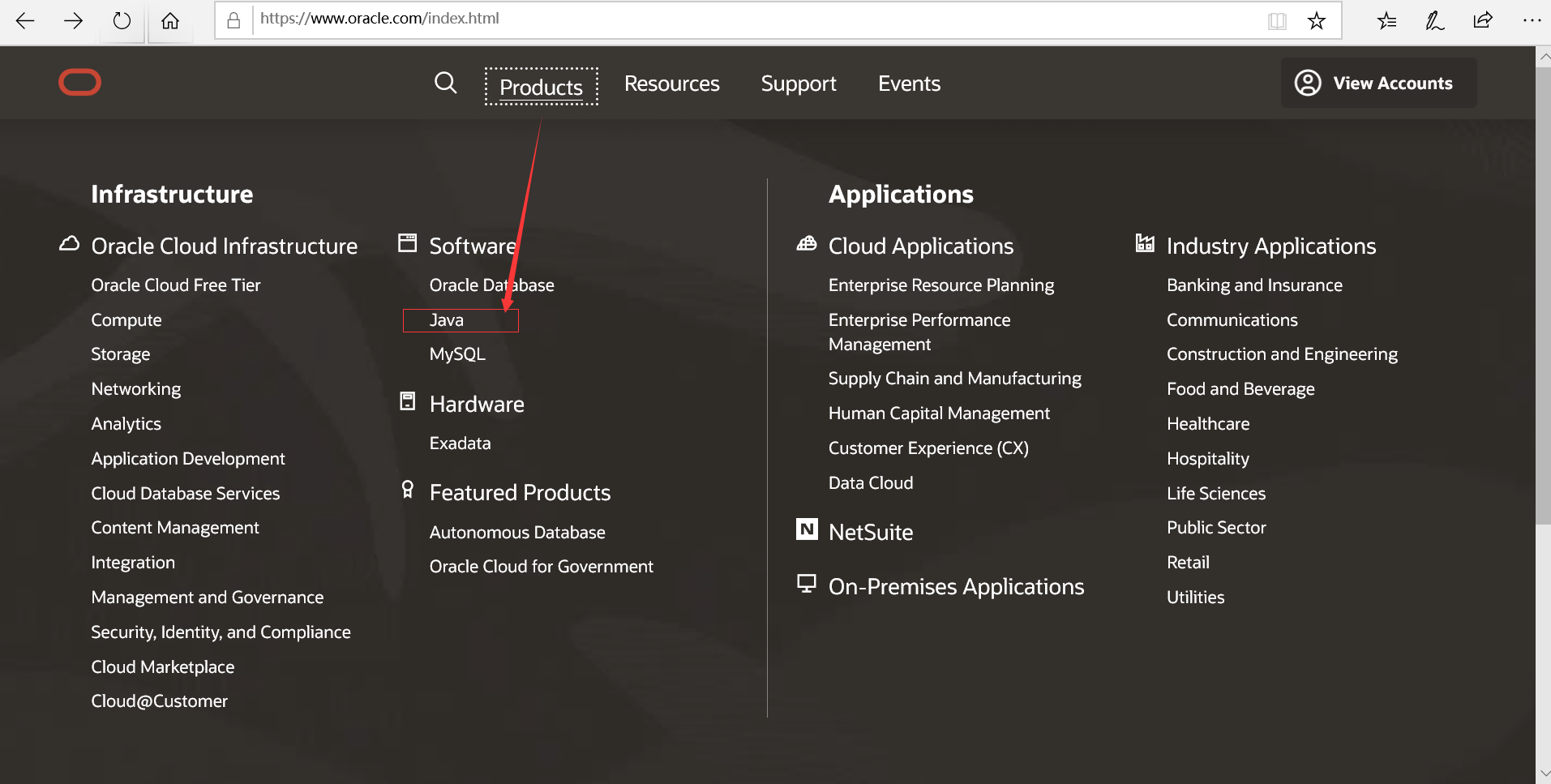This screenshot has height=784, width=1551.
Task: Click the View Accounts button
Action: (1379, 83)
